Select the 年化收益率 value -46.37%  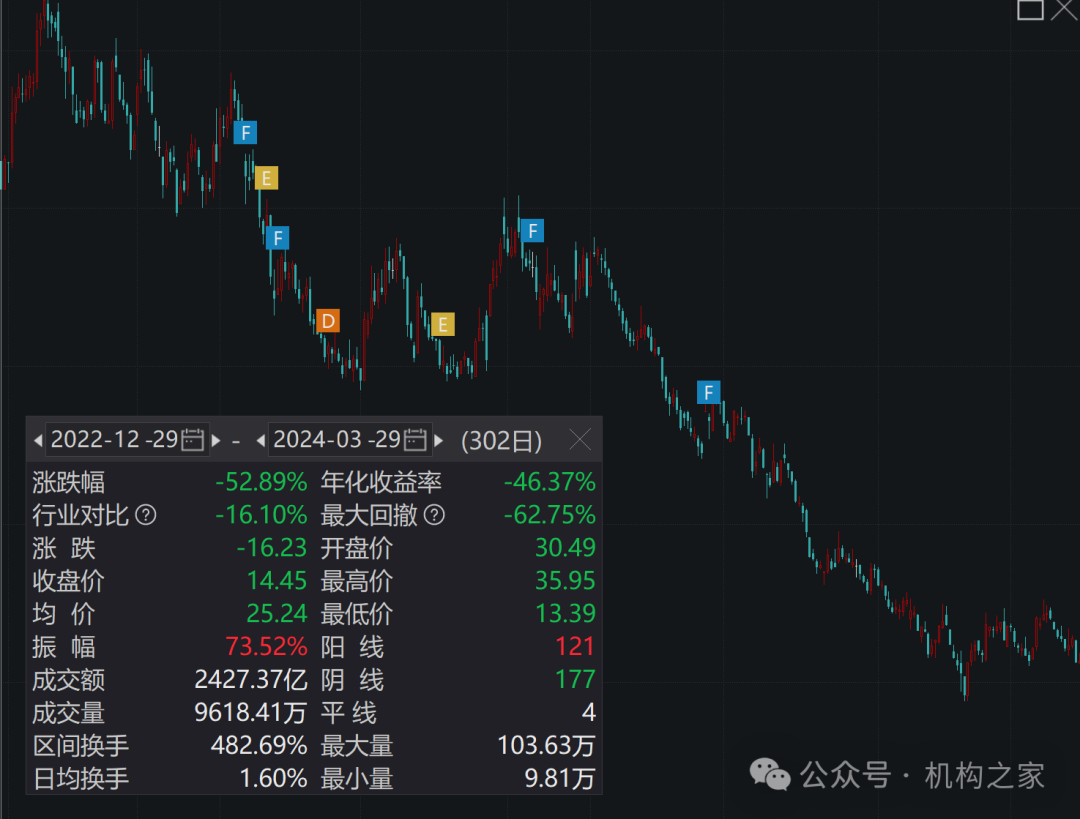coord(550,481)
